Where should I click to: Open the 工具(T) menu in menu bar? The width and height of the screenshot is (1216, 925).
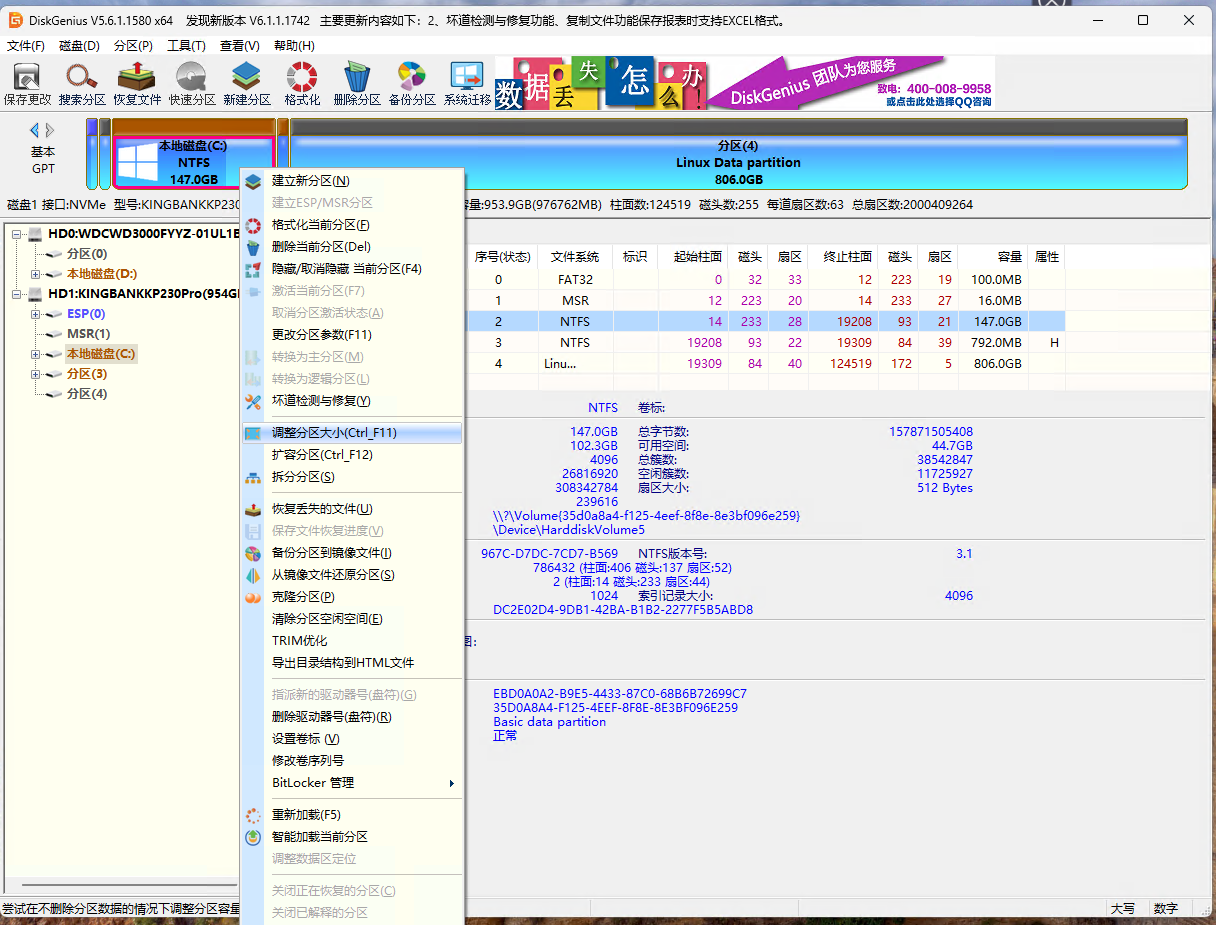[x=186, y=46]
